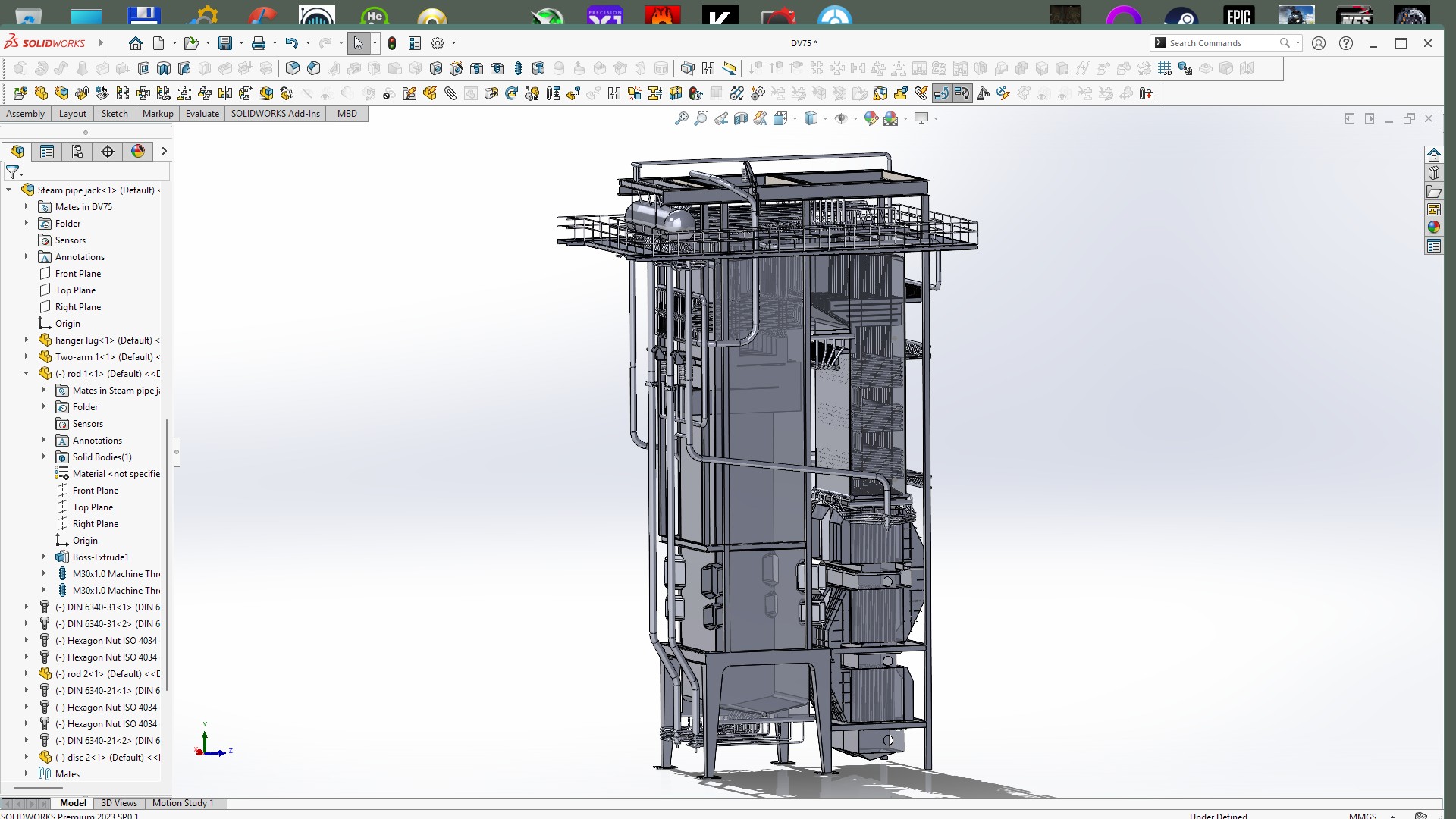This screenshot has height=819, width=1456.
Task: Collapse the rod 1<1> tree node
Action: coord(27,373)
